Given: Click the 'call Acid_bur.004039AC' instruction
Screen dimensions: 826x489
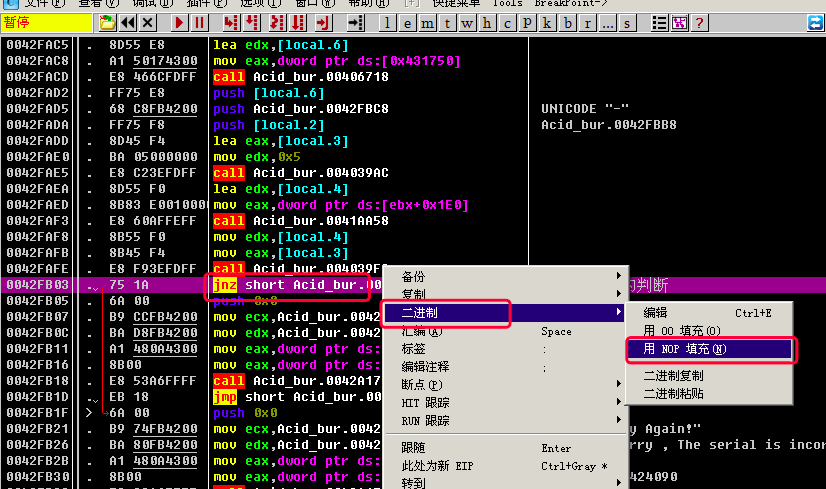Looking at the screenshot, I should (x=301, y=173).
